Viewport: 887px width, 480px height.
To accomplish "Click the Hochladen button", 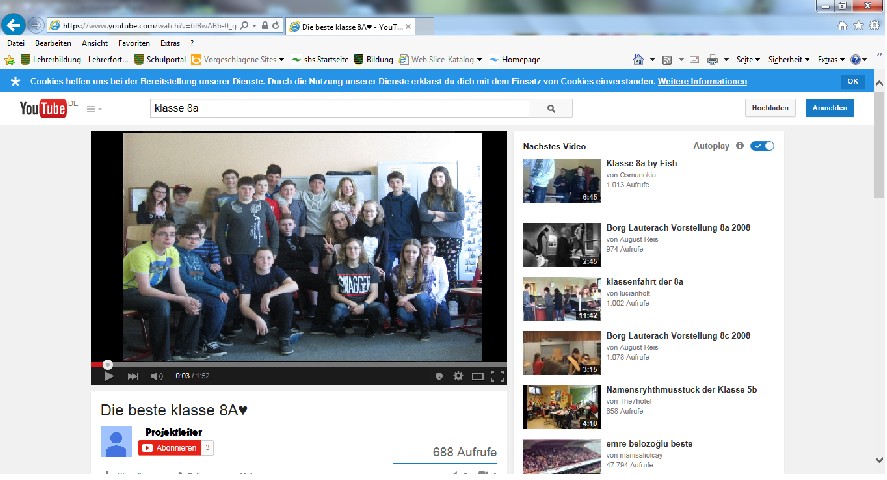I will 770,108.
